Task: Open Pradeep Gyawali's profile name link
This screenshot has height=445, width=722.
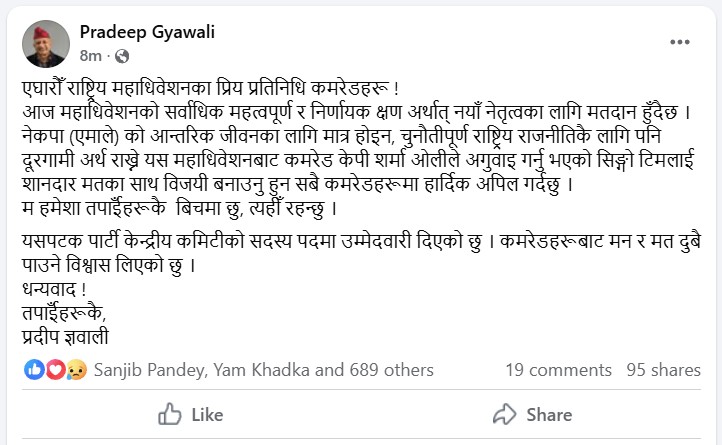Action: click(160, 31)
